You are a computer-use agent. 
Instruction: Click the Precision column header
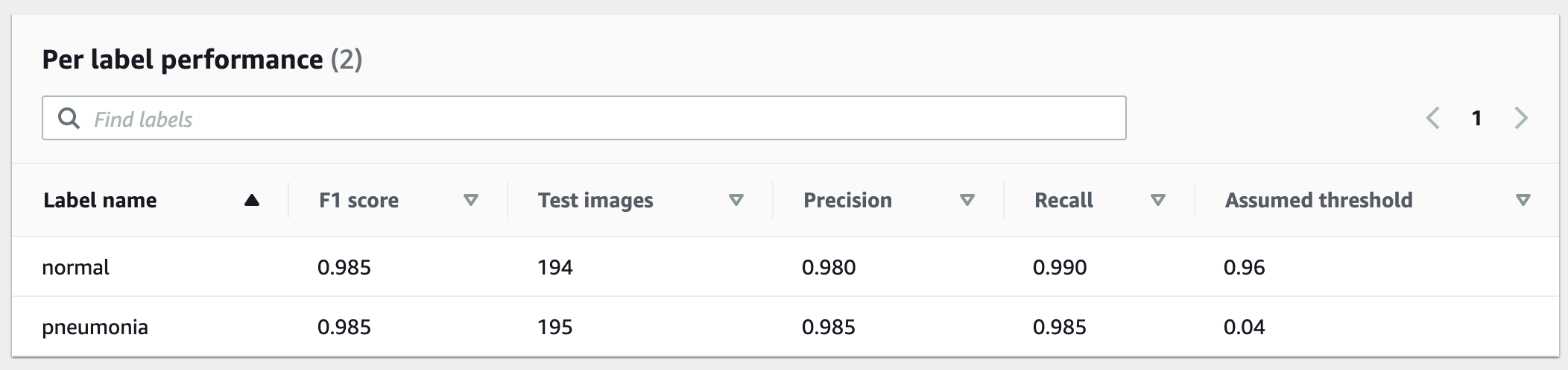click(847, 200)
